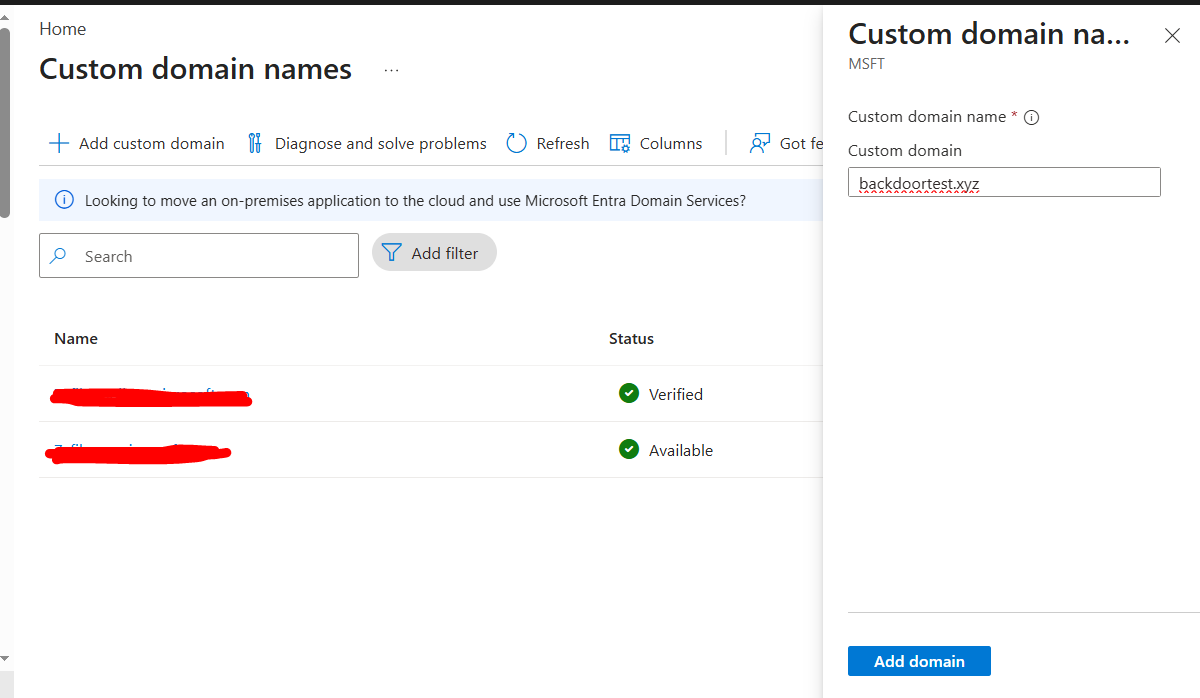Click the feedback person icon in toolbar
The image size is (1200, 698).
coord(760,143)
